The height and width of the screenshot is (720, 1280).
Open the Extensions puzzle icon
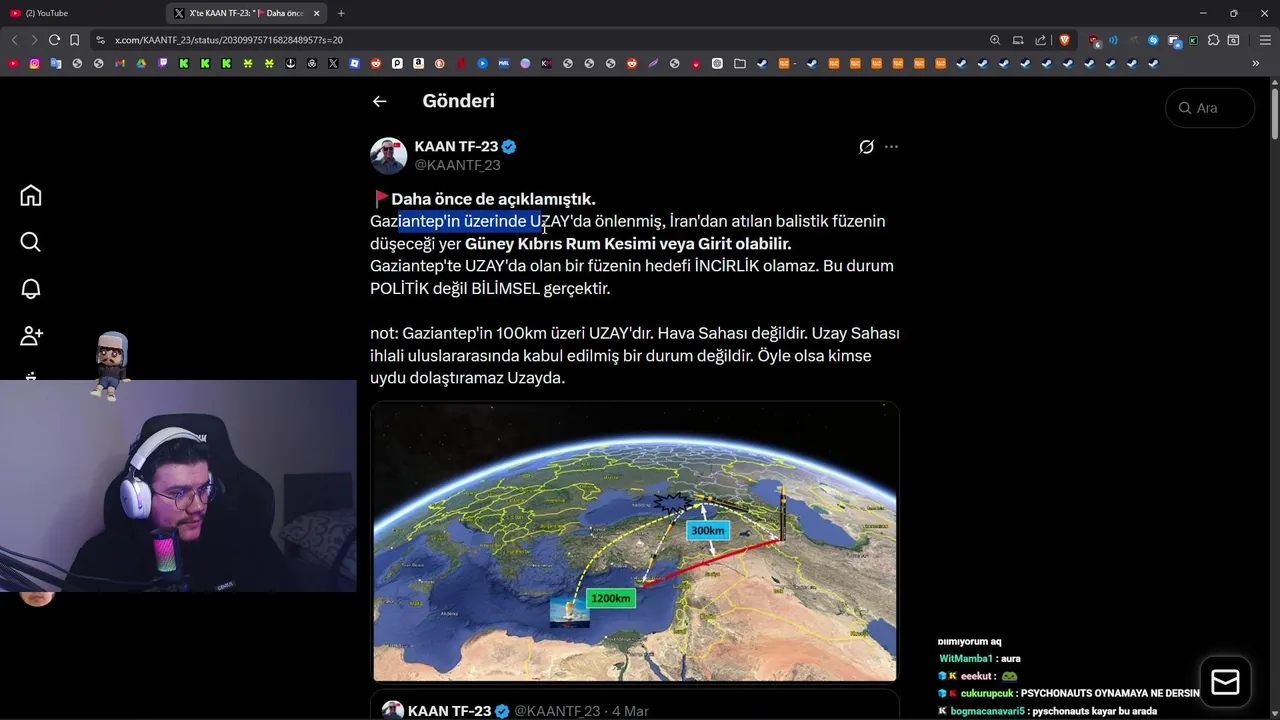(1213, 40)
